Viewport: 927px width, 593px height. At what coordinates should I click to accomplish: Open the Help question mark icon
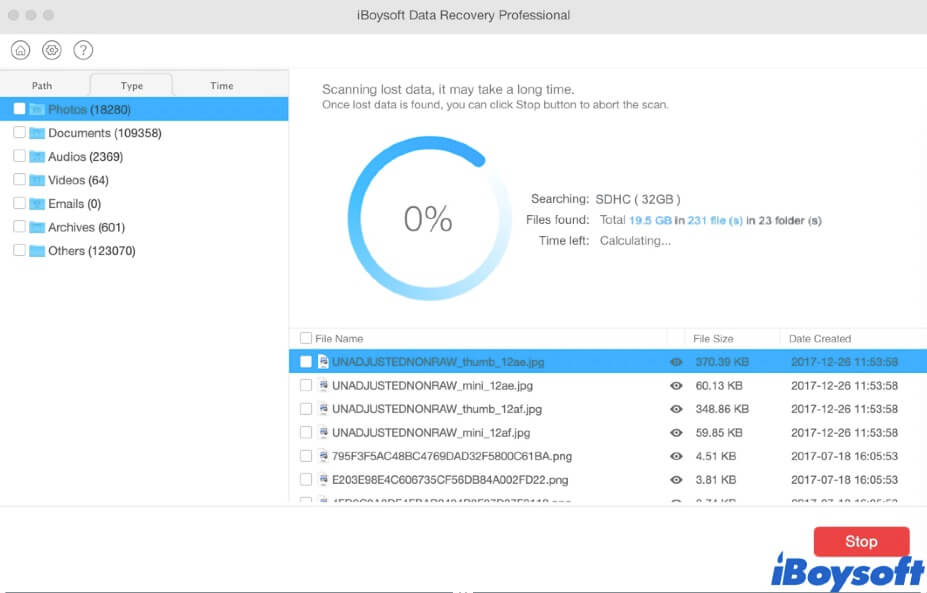coord(83,50)
